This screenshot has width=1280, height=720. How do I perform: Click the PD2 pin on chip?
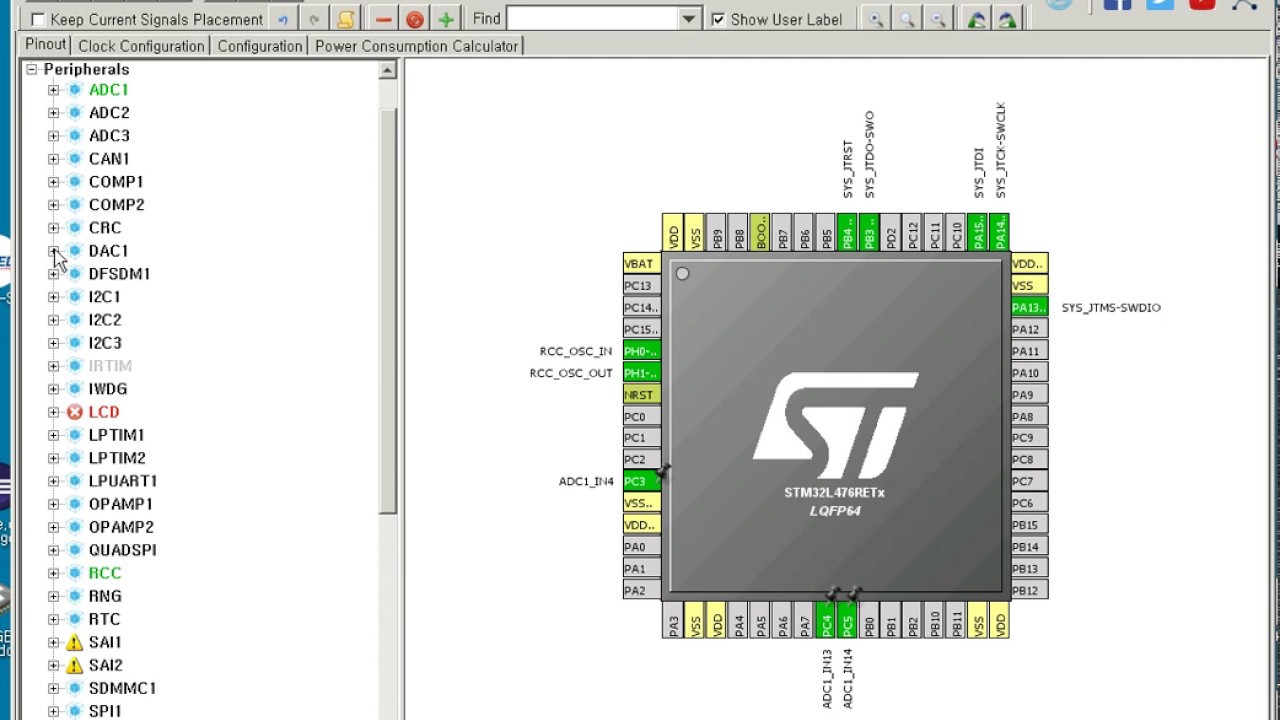(891, 232)
